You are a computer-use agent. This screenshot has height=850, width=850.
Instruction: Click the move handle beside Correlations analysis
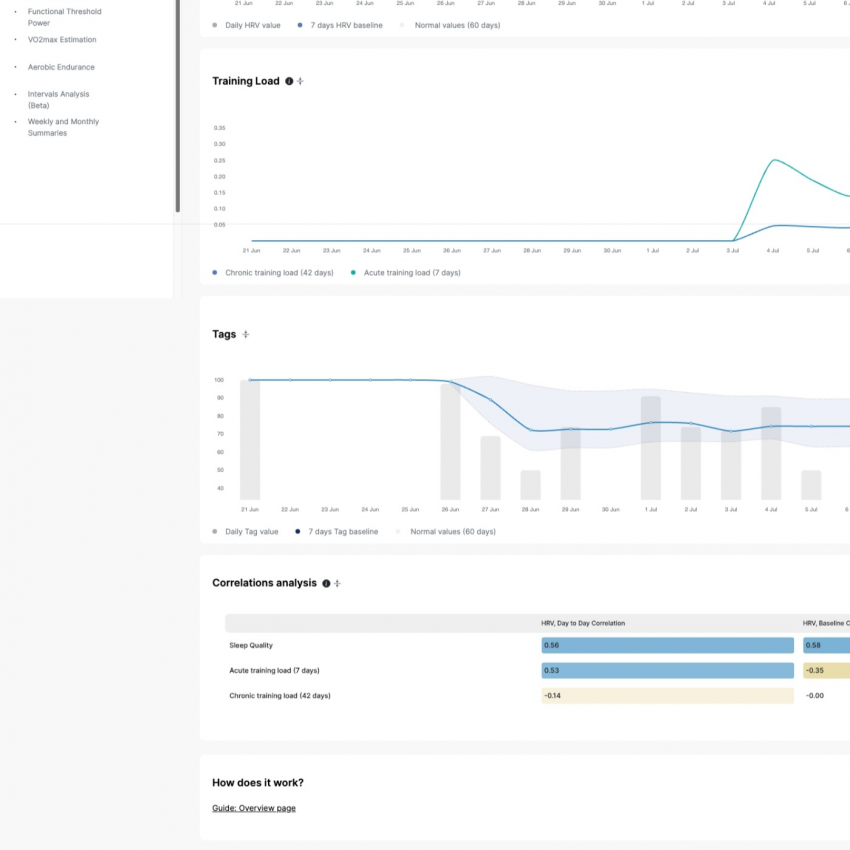(x=337, y=583)
